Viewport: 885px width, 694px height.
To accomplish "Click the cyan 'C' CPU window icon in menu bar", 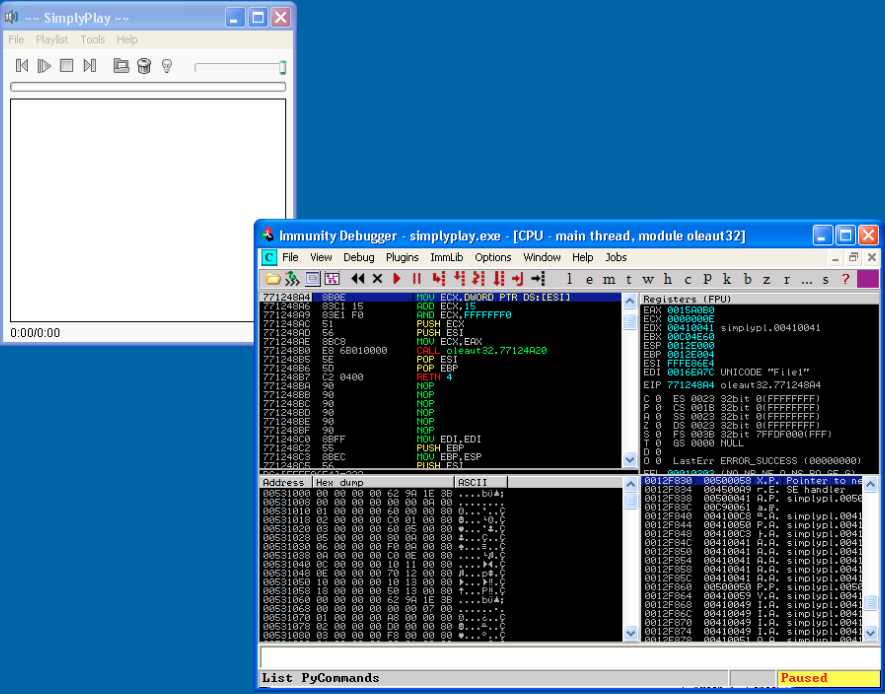I will (270, 258).
